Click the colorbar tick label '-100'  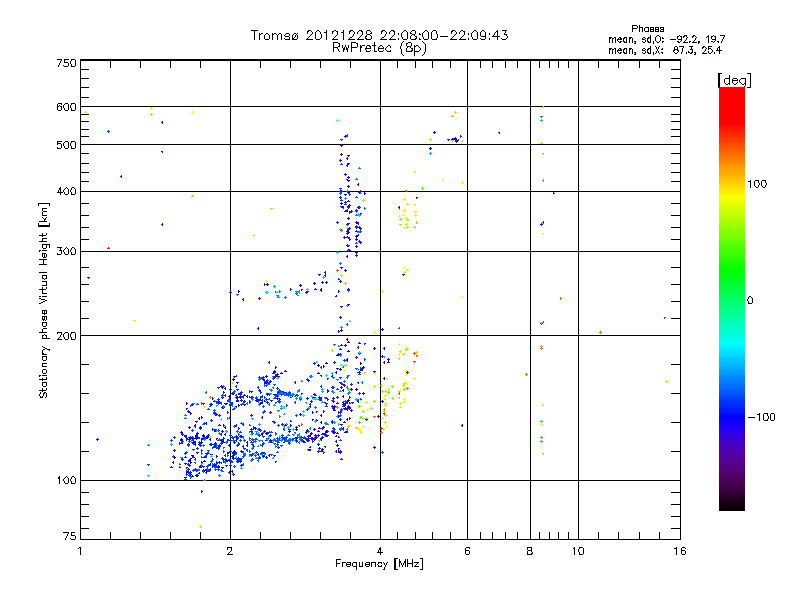point(762,417)
